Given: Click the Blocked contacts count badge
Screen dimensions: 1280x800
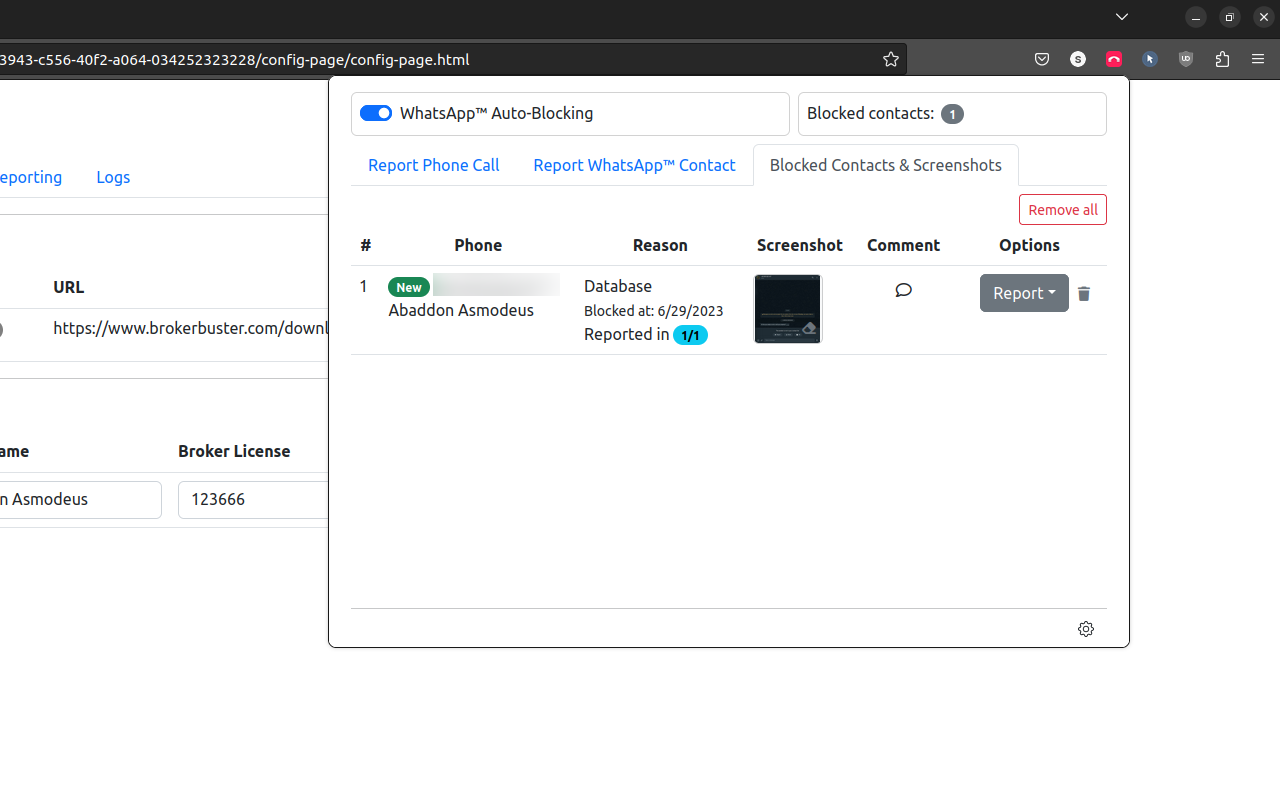Looking at the screenshot, I should pyautogui.click(x=952, y=114).
